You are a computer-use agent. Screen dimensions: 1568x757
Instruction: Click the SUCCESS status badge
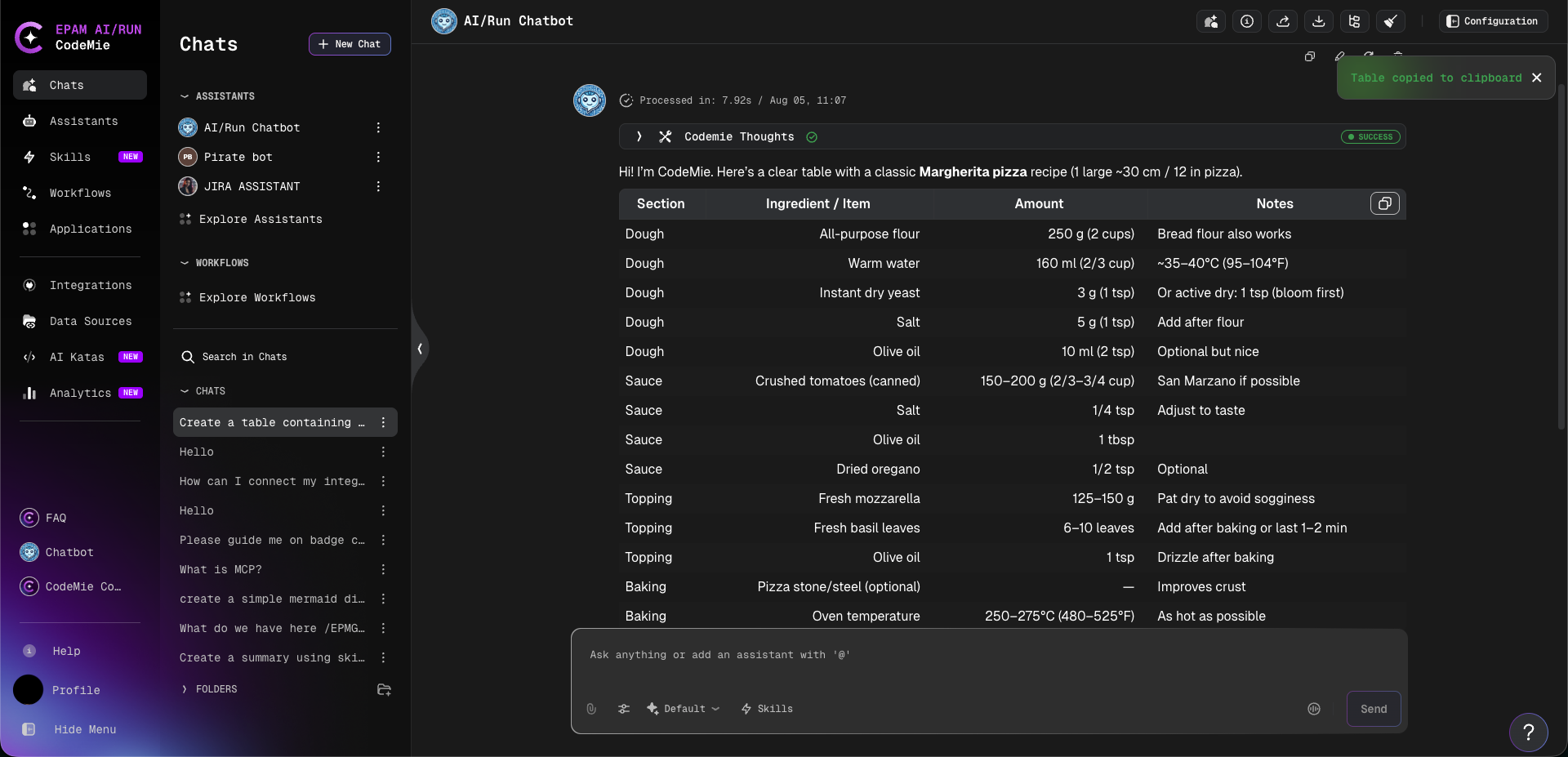[1370, 137]
